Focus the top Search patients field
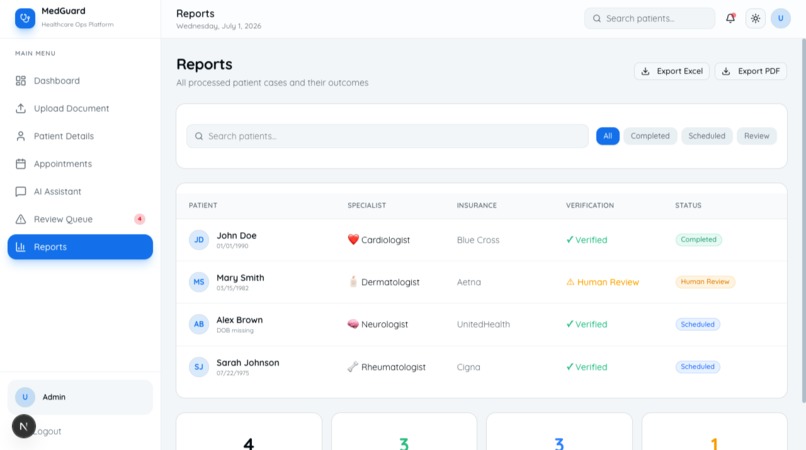Screen dimensions: 806x450 pos(649,19)
